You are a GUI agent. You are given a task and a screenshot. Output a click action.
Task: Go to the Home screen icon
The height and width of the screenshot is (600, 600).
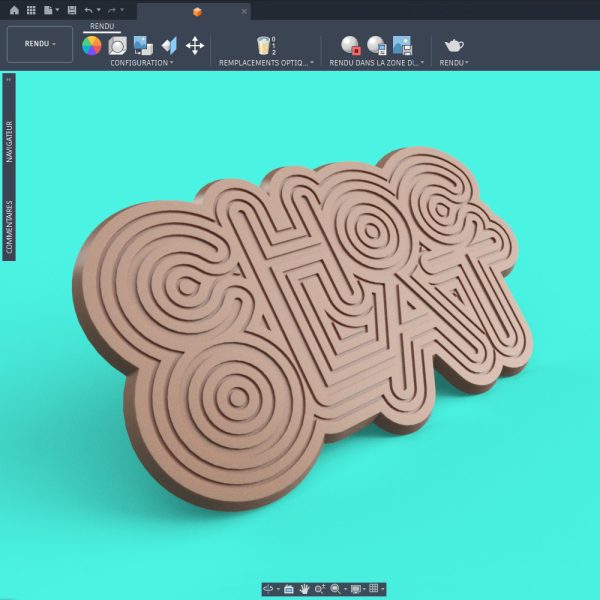14,10
